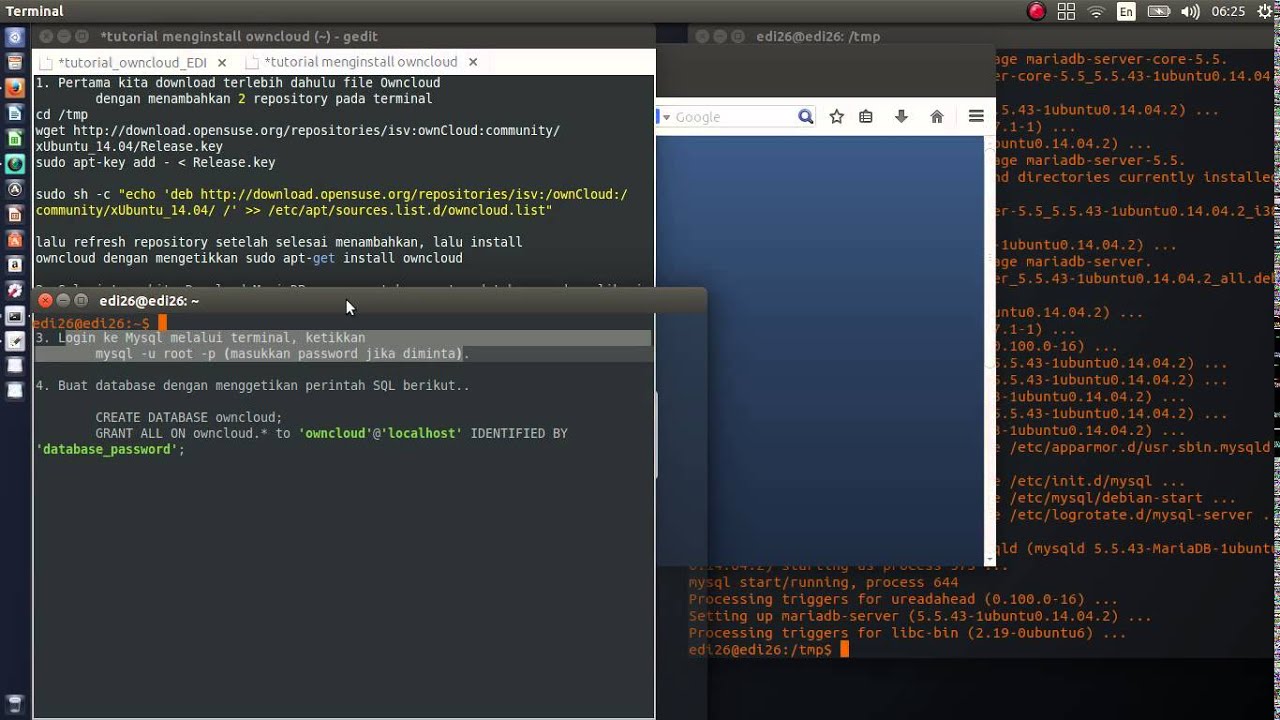Click Firefox bookmark star icon

(837, 117)
